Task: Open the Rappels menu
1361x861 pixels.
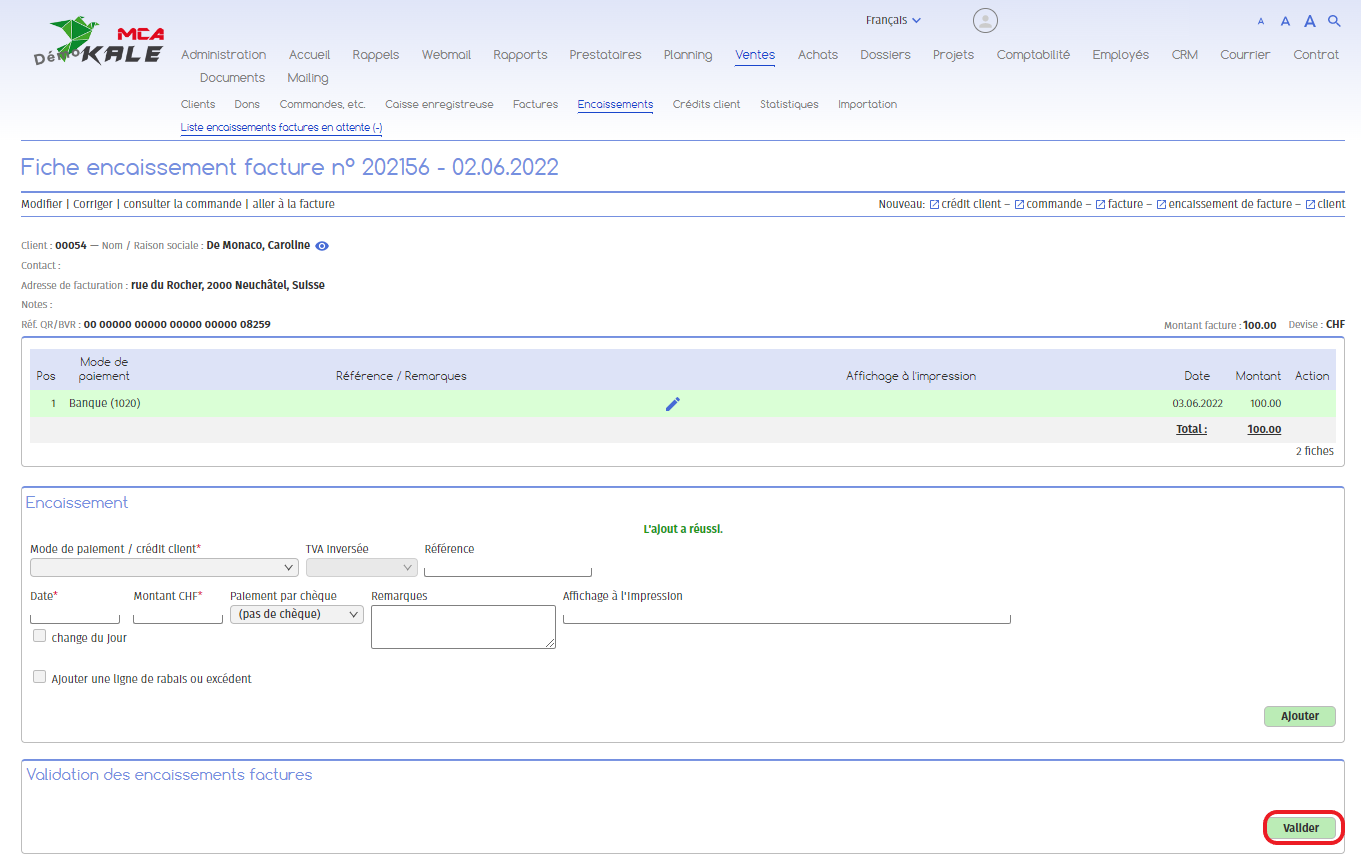Action: [376, 55]
